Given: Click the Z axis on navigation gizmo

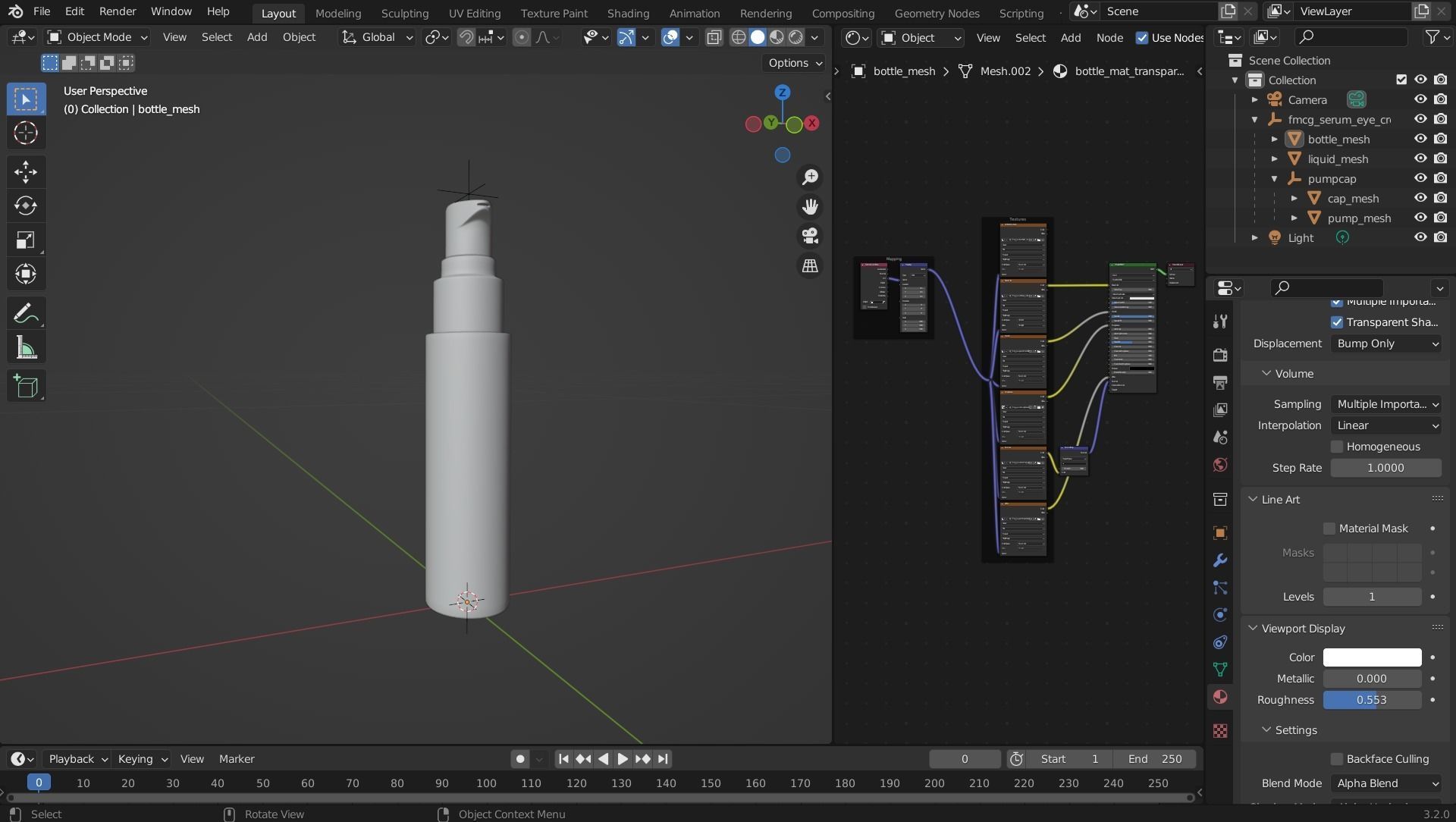Looking at the screenshot, I should (782, 93).
